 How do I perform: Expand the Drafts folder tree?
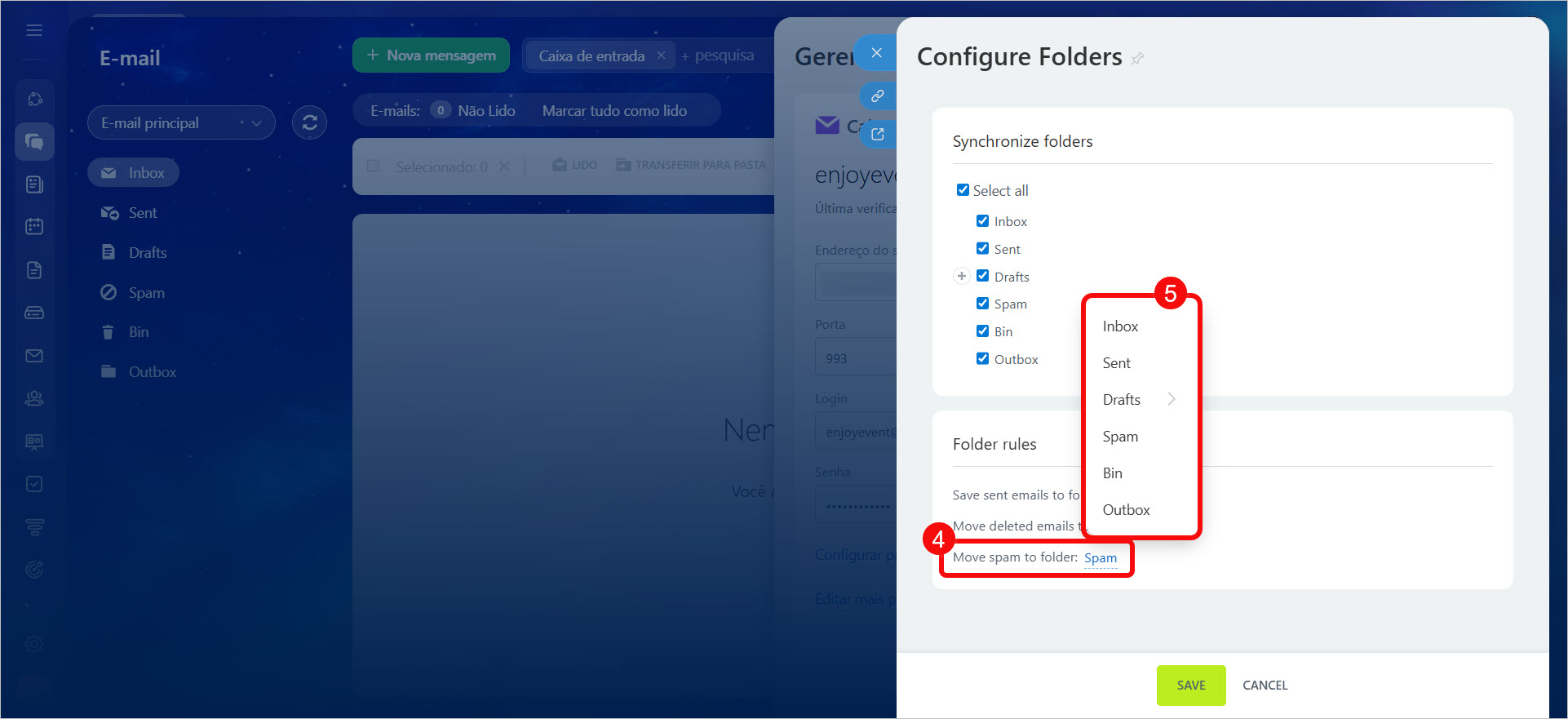tap(961, 277)
